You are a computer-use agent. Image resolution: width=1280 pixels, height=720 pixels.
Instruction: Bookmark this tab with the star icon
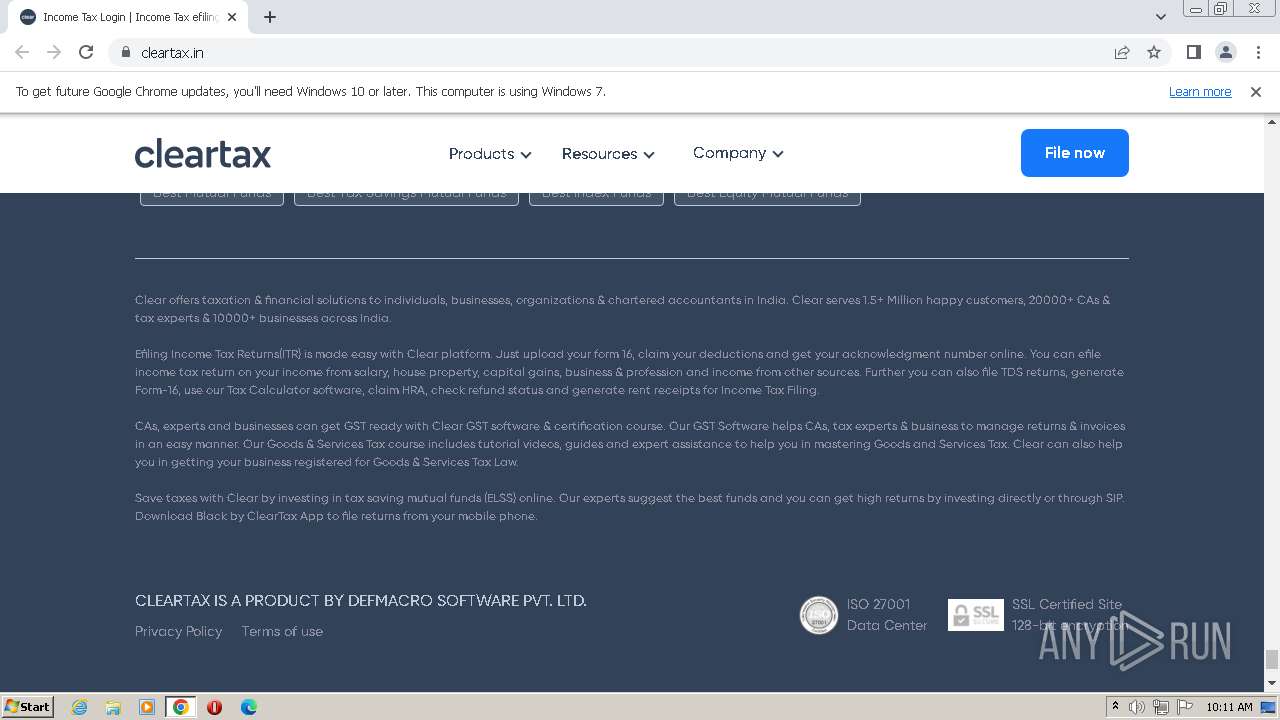(x=1154, y=52)
